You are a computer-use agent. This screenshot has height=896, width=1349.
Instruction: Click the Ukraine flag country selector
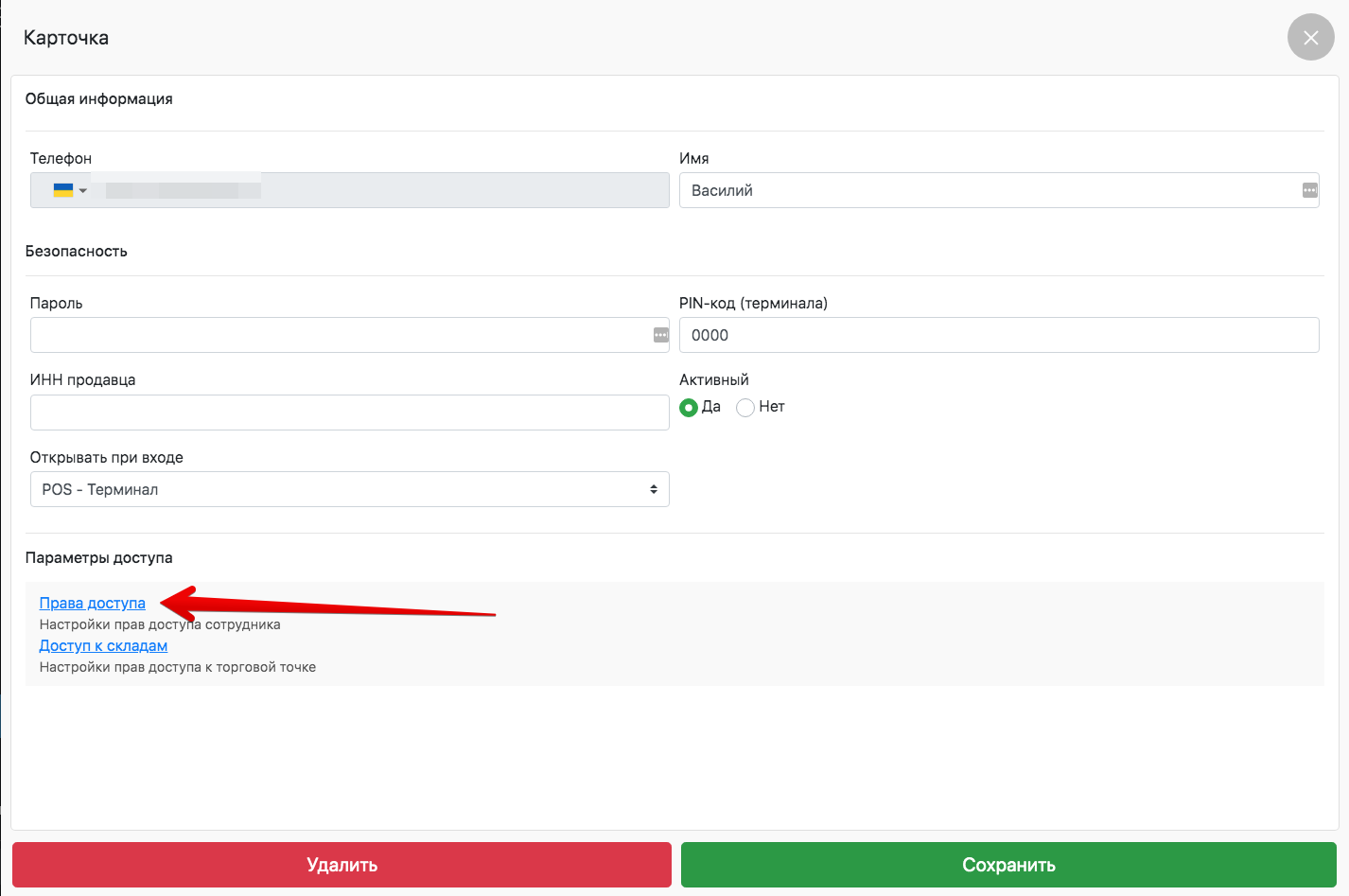click(63, 190)
